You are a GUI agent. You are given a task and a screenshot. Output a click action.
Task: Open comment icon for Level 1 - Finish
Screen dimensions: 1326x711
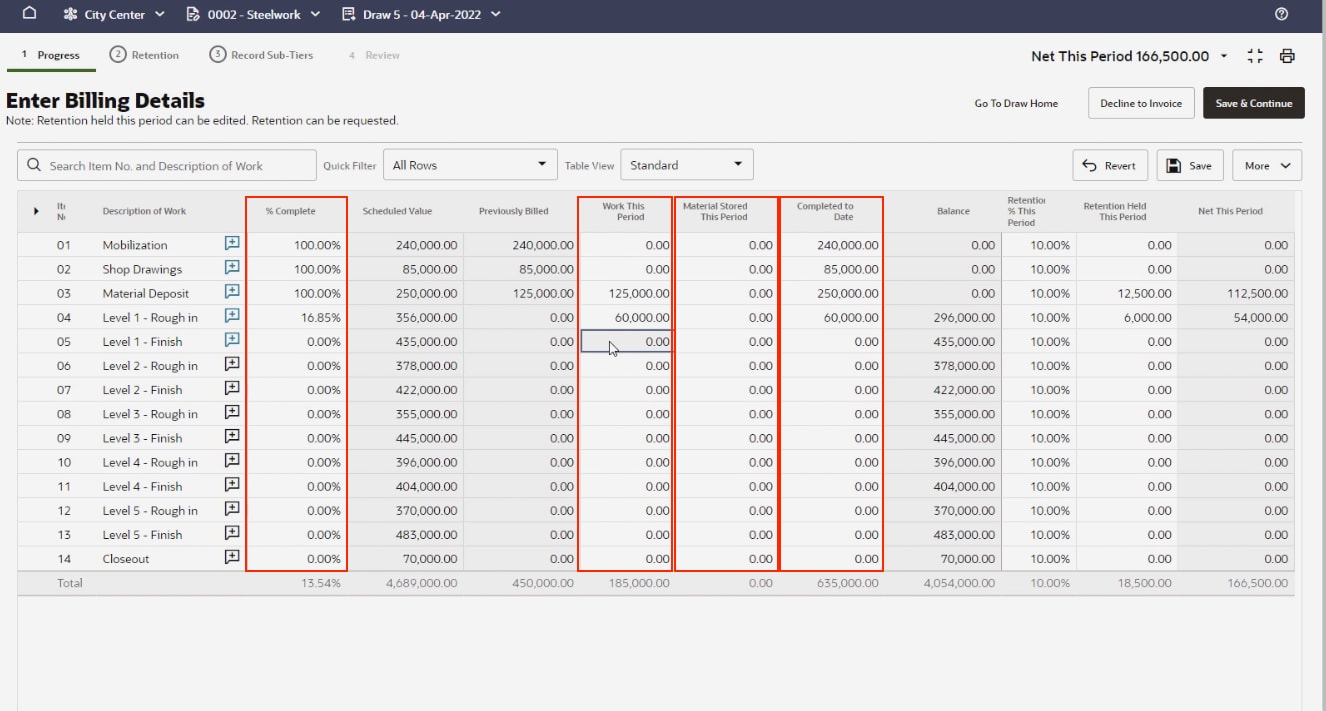[x=232, y=341]
